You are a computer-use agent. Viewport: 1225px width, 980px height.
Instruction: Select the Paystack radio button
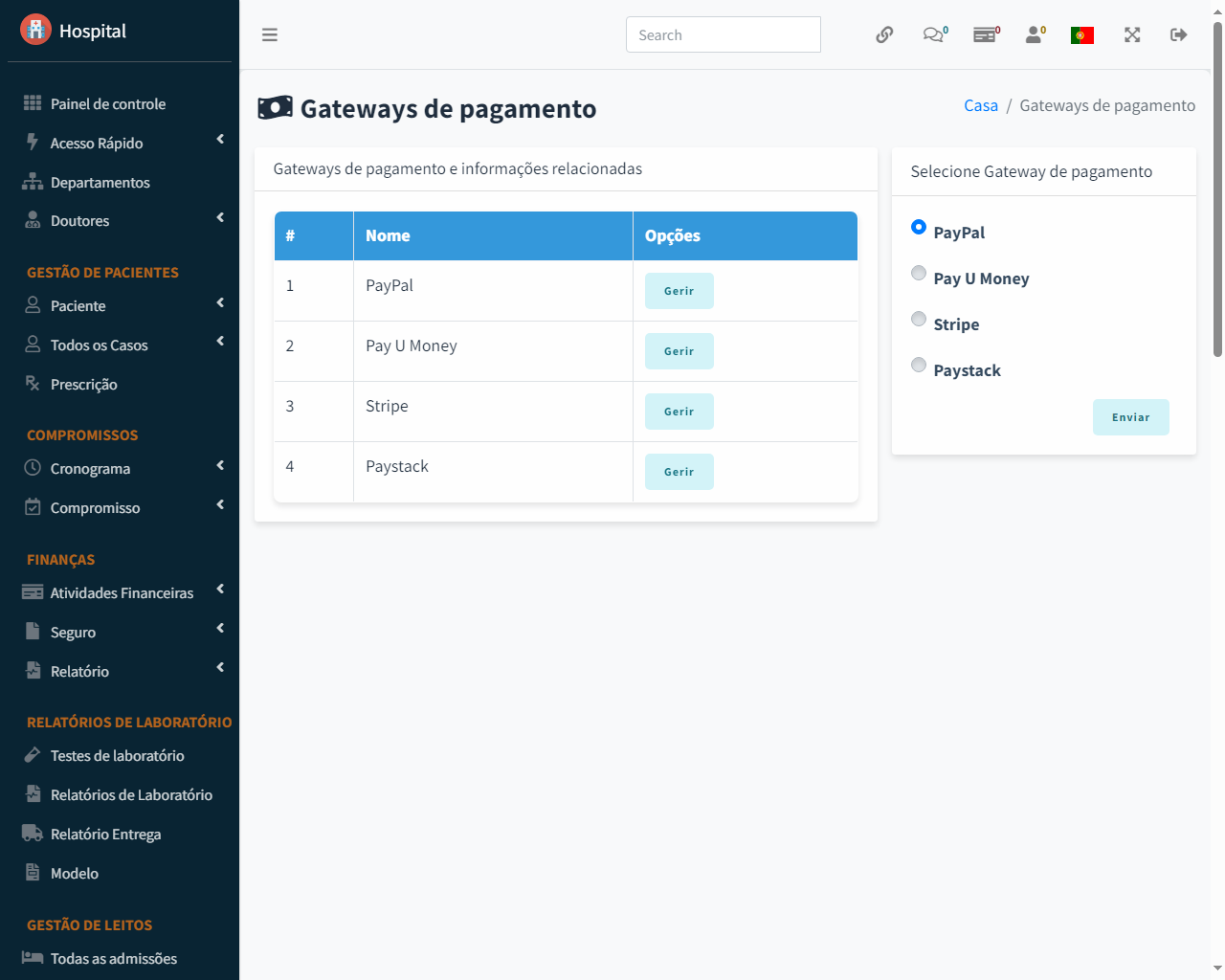pos(919,366)
